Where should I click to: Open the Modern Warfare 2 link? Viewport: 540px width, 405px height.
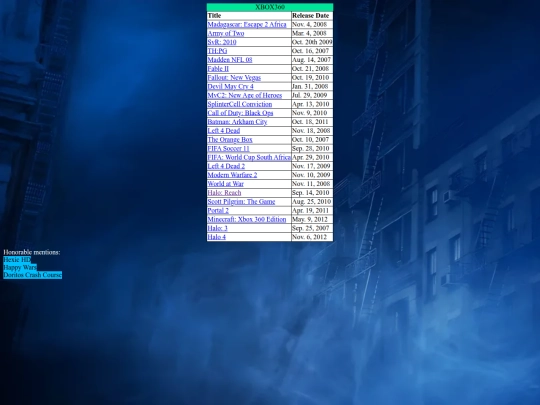(x=232, y=175)
